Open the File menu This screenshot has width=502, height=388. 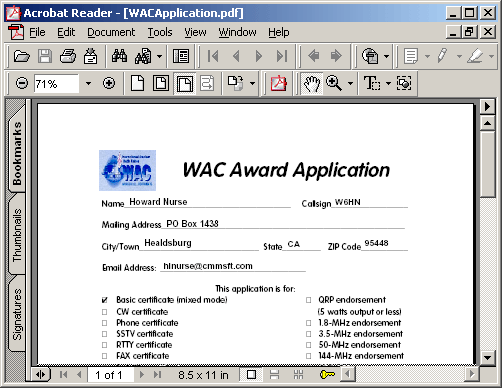click(x=37, y=32)
